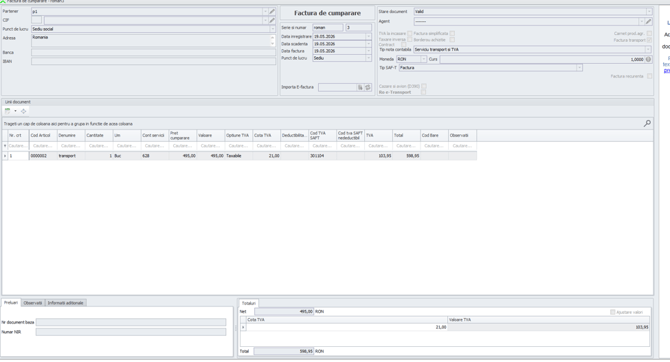Toggle Cazare si avion (D390) checkbox

423,86
